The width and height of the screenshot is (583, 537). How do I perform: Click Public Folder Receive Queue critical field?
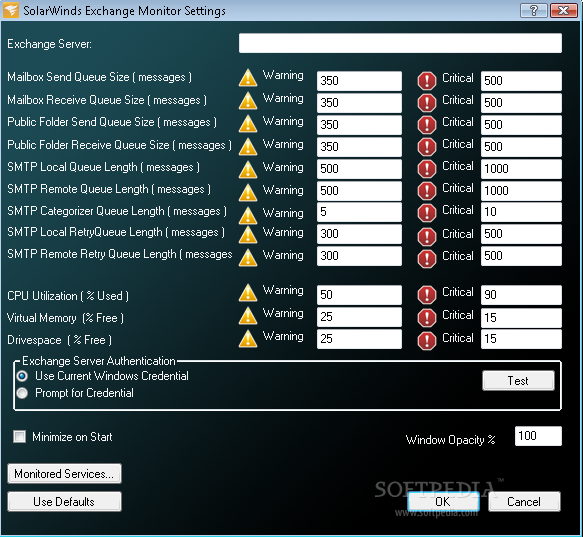(x=521, y=147)
